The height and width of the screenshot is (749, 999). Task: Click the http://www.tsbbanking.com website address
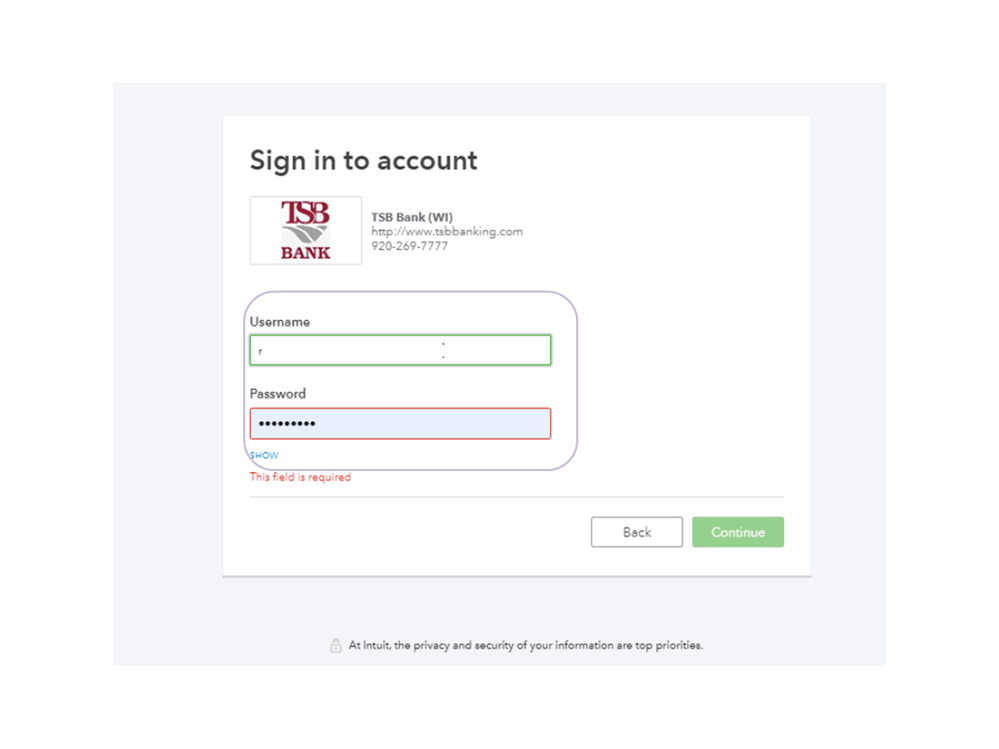click(x=447, y=231)
